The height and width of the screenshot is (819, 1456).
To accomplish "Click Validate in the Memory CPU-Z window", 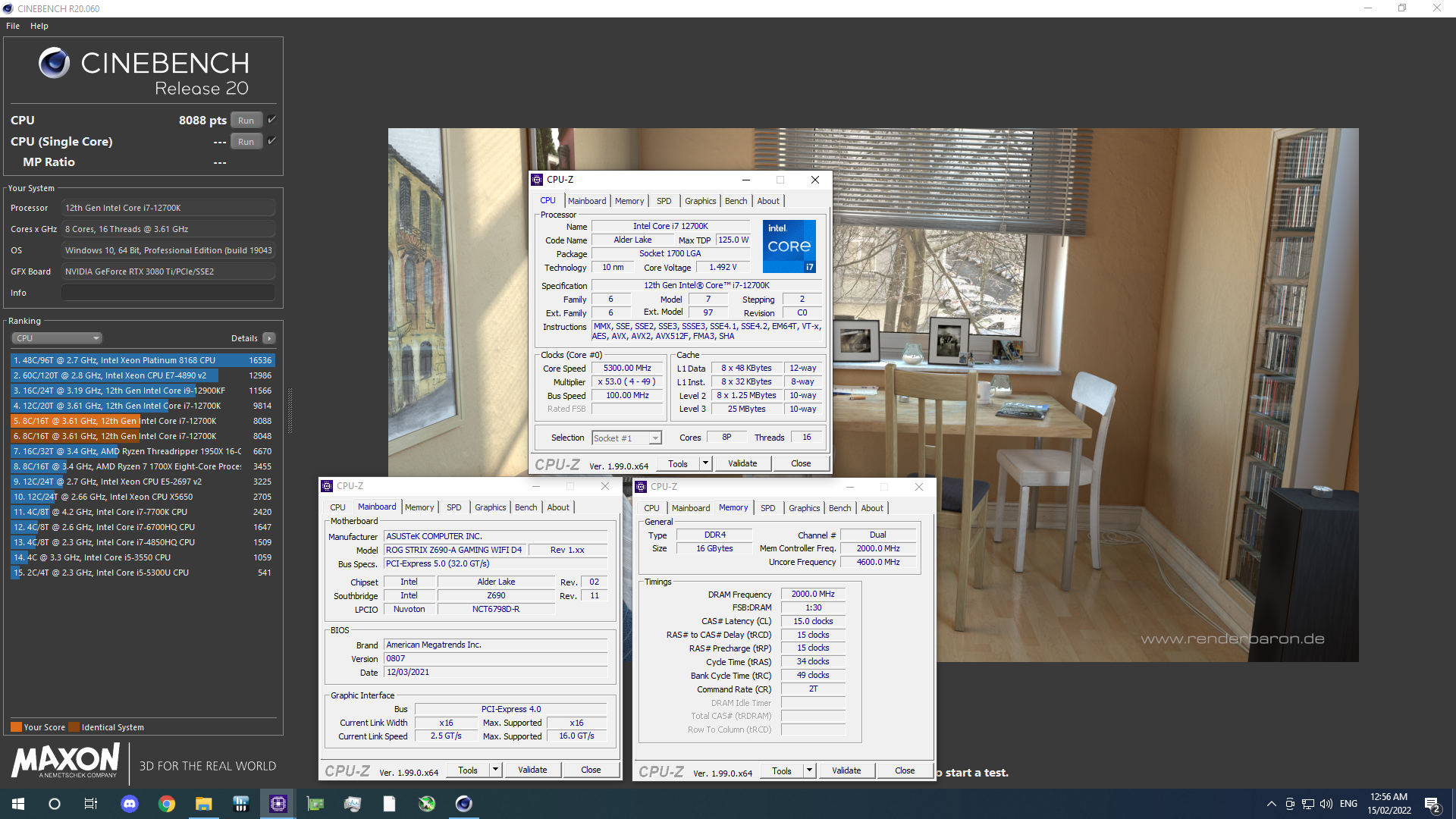I will pos(846,770).
